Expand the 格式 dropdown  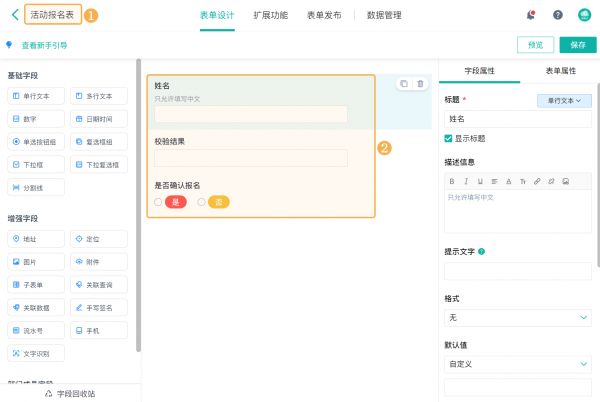click(517, 317)
